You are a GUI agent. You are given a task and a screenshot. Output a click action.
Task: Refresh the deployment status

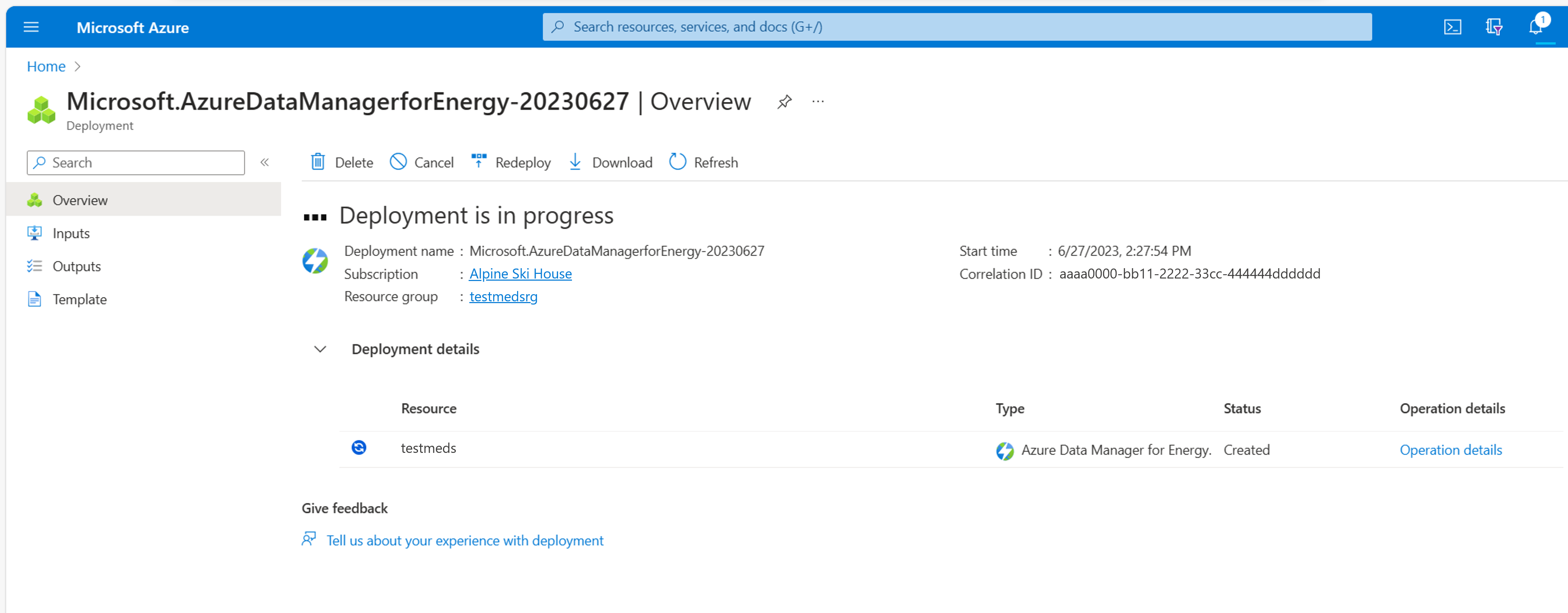tap(703, 162)
